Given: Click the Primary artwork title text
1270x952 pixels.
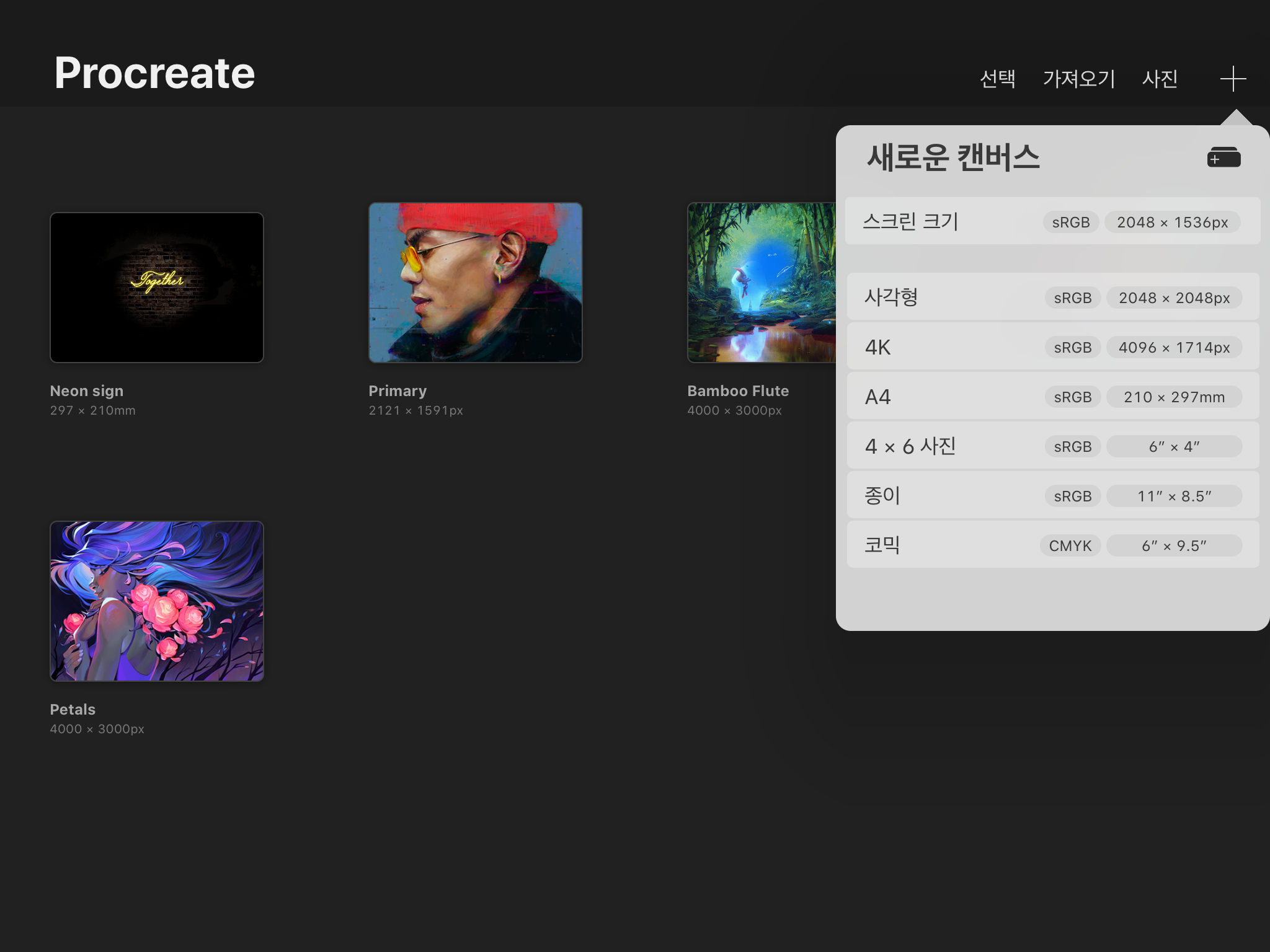Looking at the screenshot, I should point(397,391).
